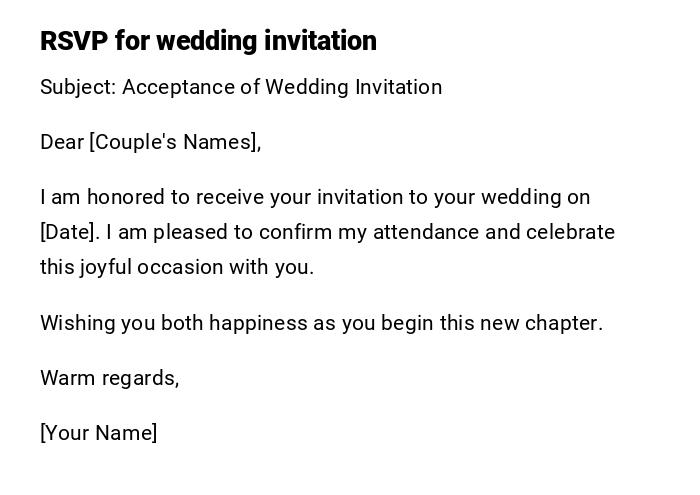Click the word "attendance" in the paragraph
The width and height of the screenshot is (700, 495).
click(427, 232)
